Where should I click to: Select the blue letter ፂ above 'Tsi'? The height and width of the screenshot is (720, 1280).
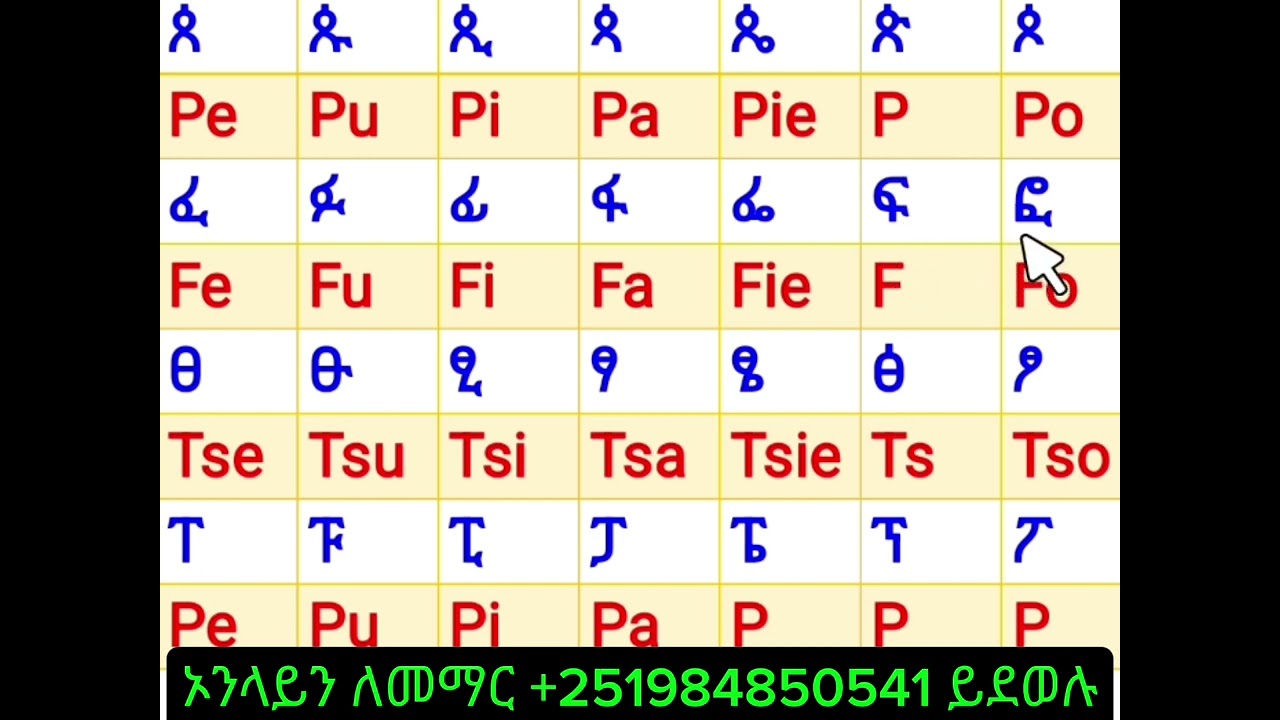(468, 372)
